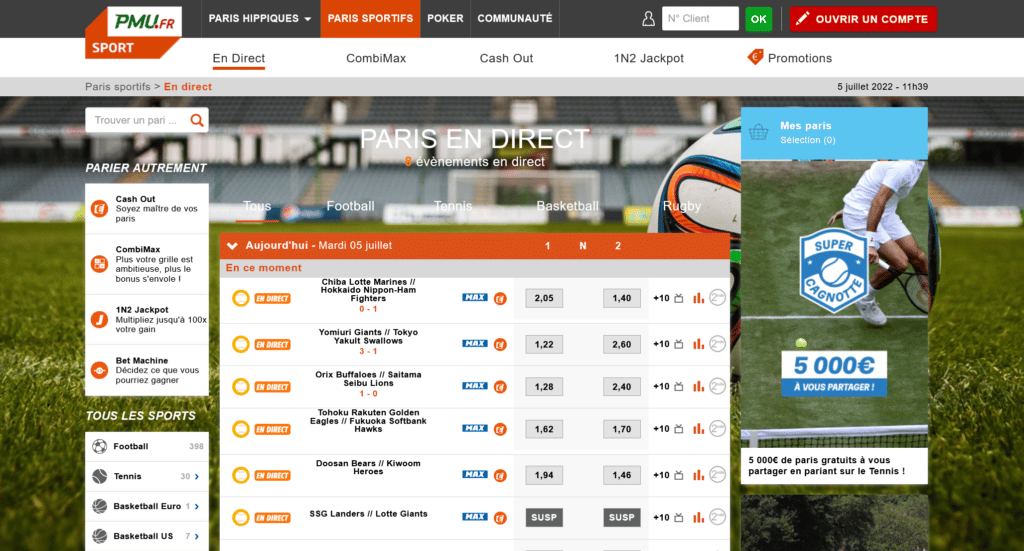Viewport: 1024px width, 551px height.
Task: Filter live bets by Tennis tab
Action: [453, 206]
